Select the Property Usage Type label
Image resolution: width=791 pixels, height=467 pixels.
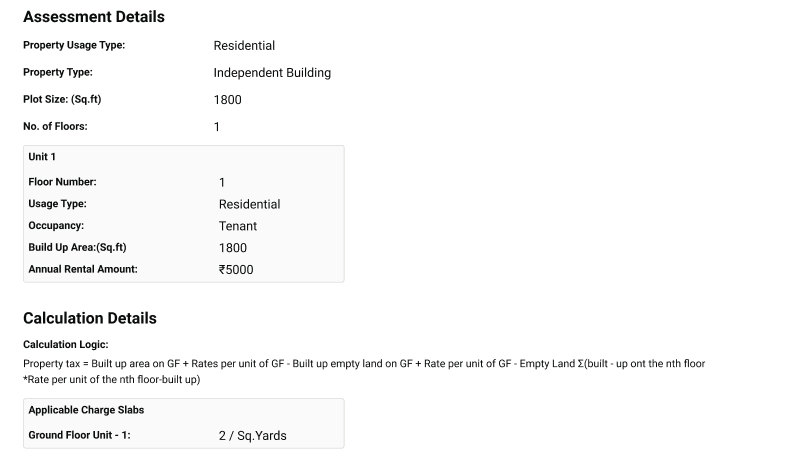coord(74,45)
